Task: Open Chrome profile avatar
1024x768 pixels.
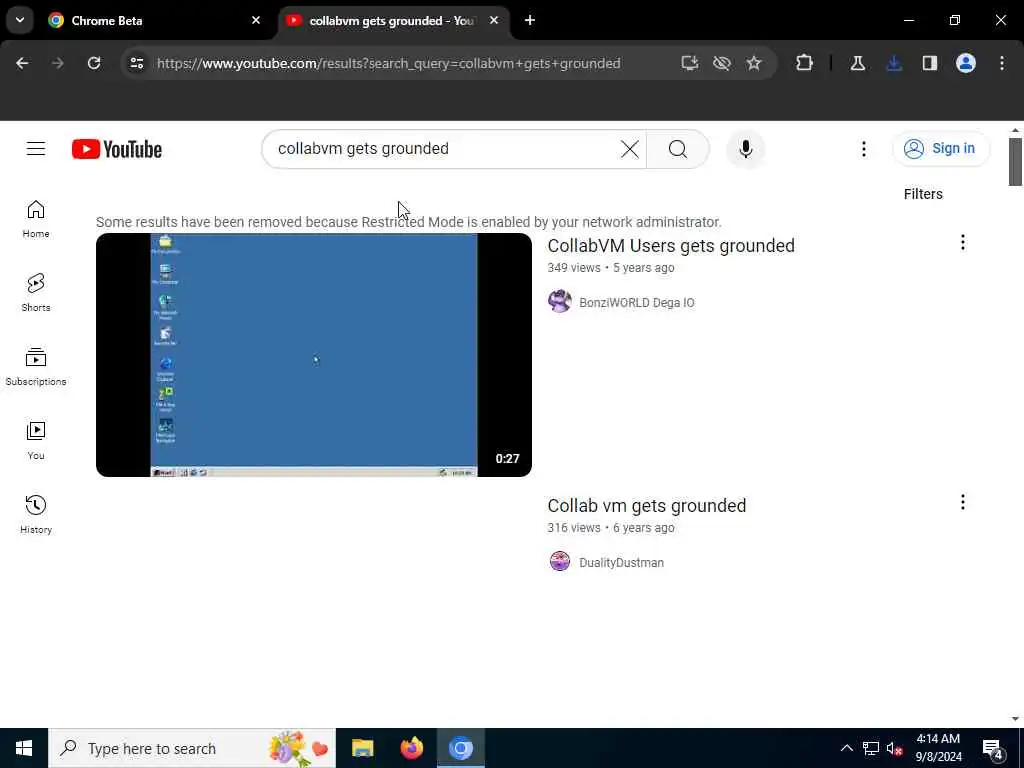Action: click(966, 63)
